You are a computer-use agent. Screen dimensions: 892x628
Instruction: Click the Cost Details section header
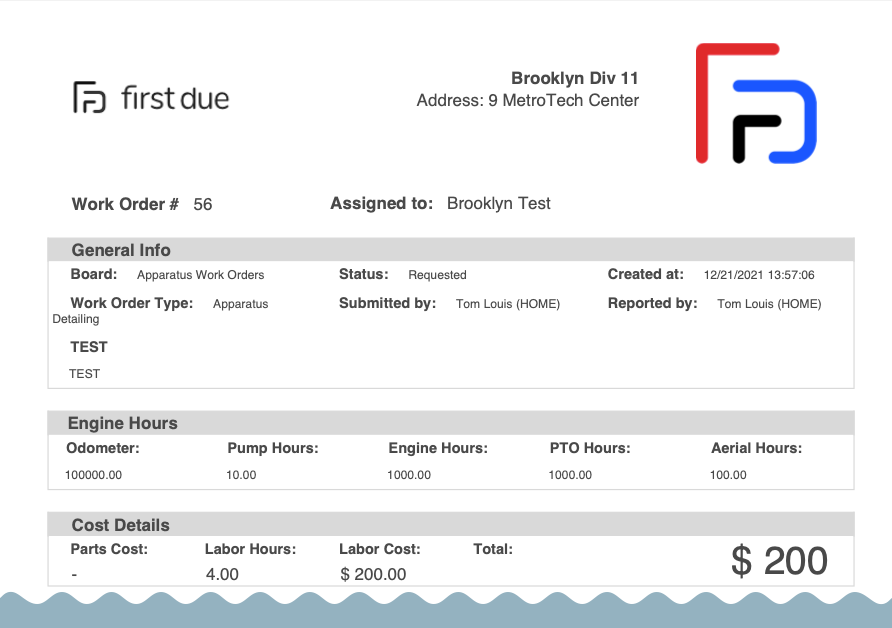pyautogui.click(x=451, y=524)
